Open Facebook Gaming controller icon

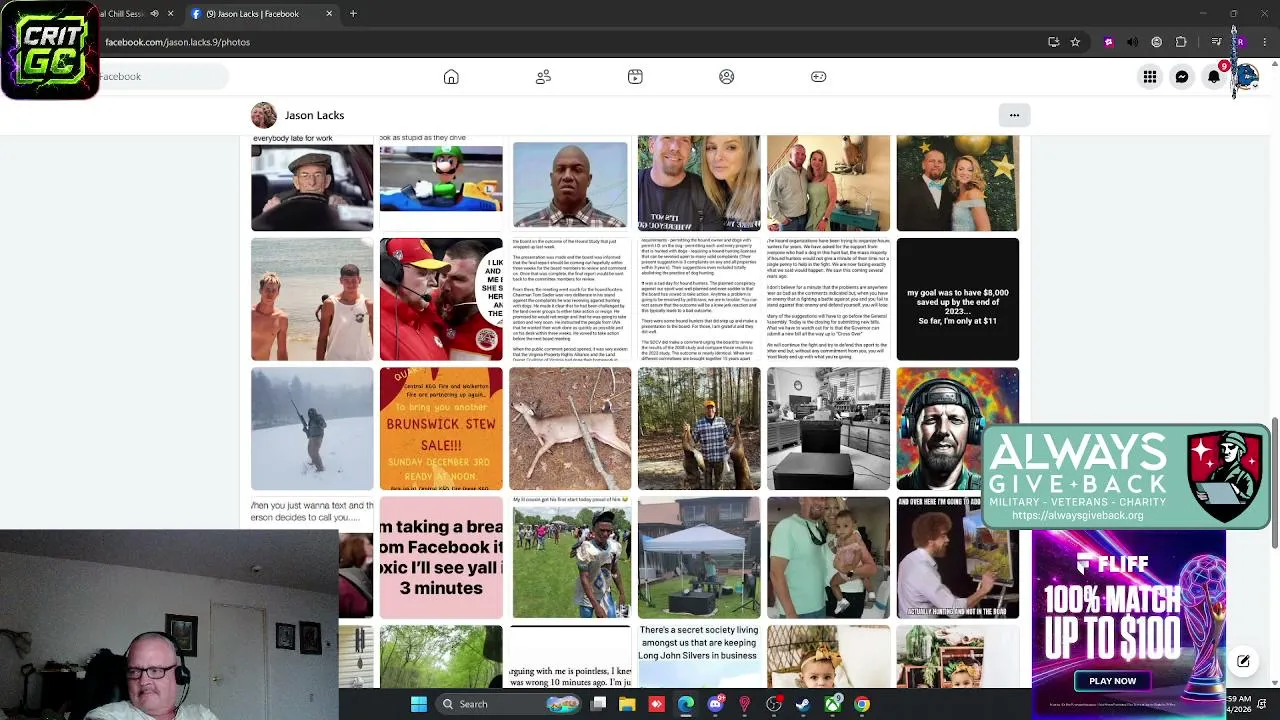[819, 77]
